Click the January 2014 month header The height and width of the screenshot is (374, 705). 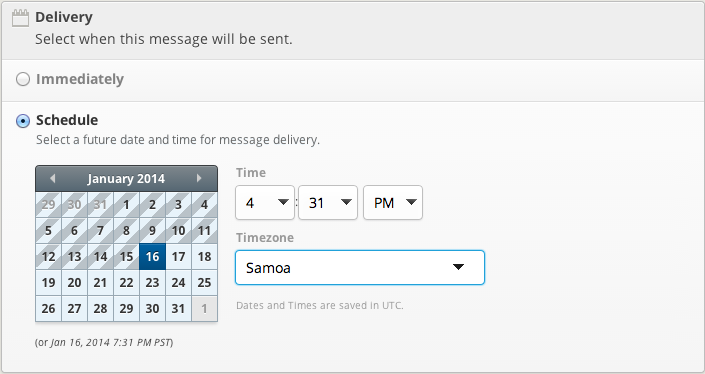click(x=126, y=179)
